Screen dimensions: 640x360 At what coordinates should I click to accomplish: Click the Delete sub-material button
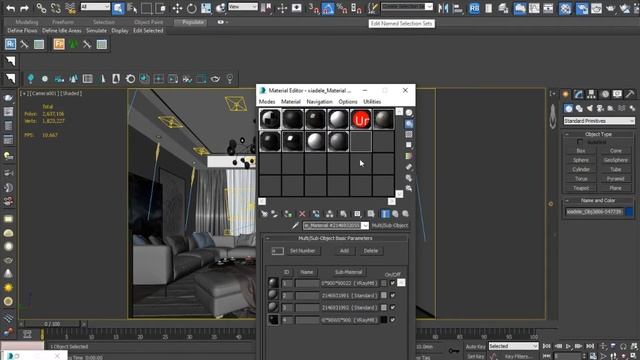pos(371,251)
